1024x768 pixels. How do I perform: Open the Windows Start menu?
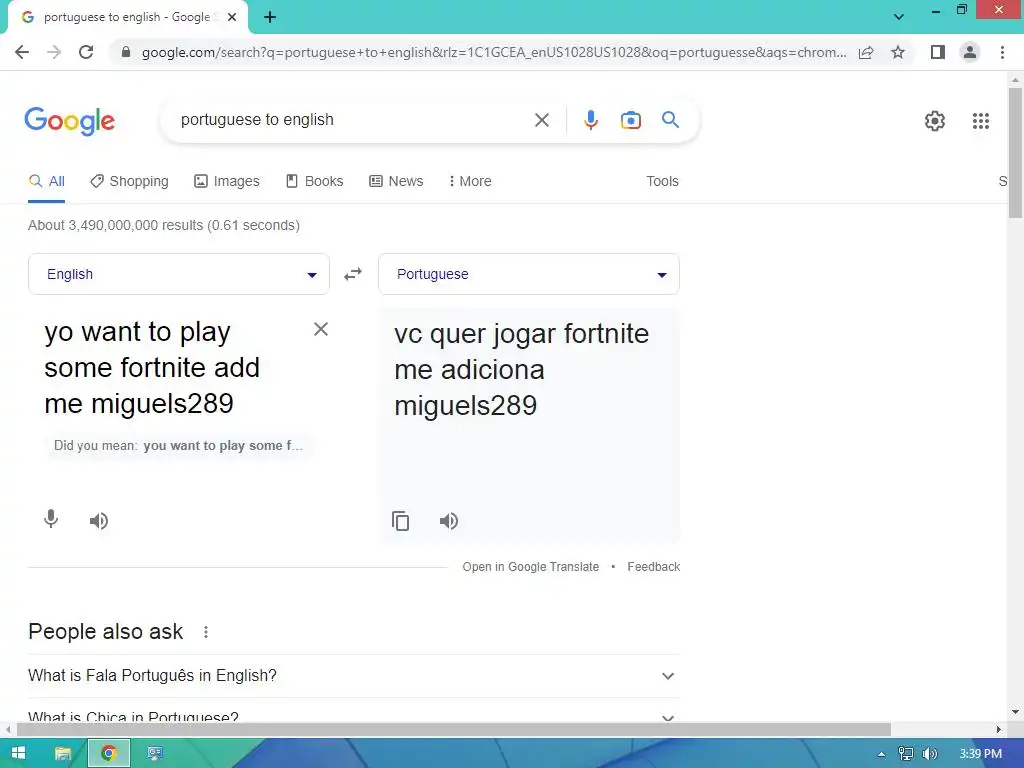[18, 753]
